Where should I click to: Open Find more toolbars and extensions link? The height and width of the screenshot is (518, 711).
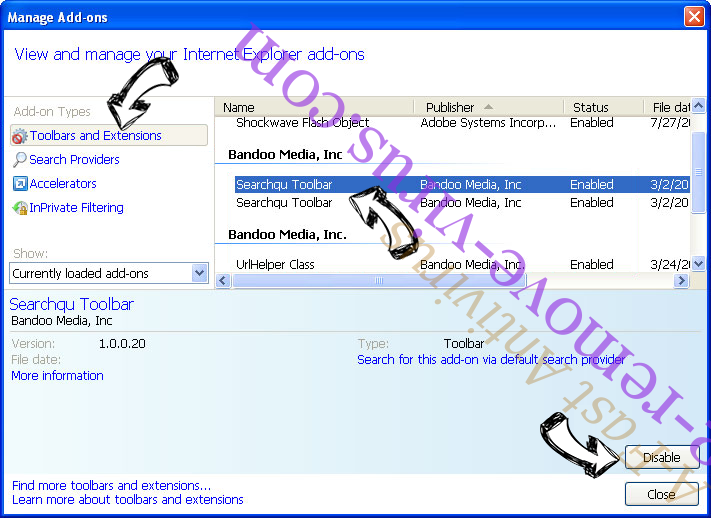(112, 485)
